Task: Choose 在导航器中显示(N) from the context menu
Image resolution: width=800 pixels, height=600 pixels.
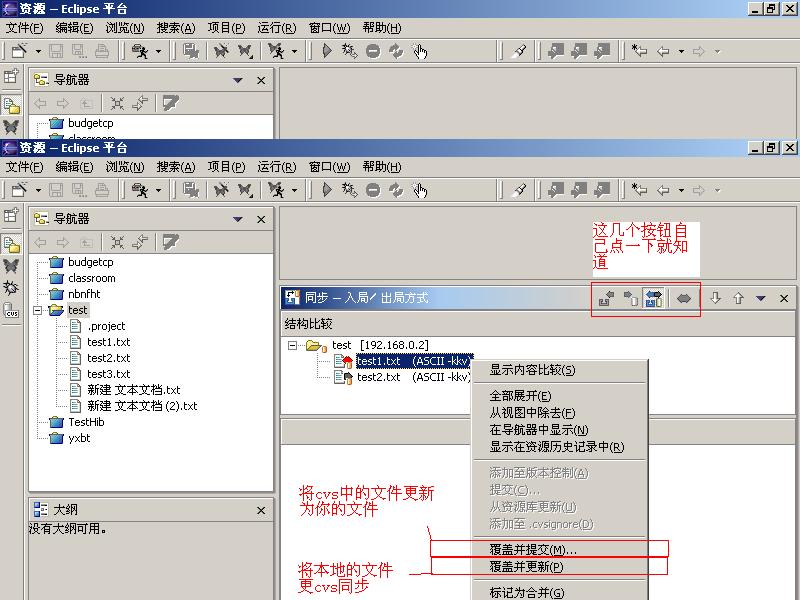Action: (559, 430)
